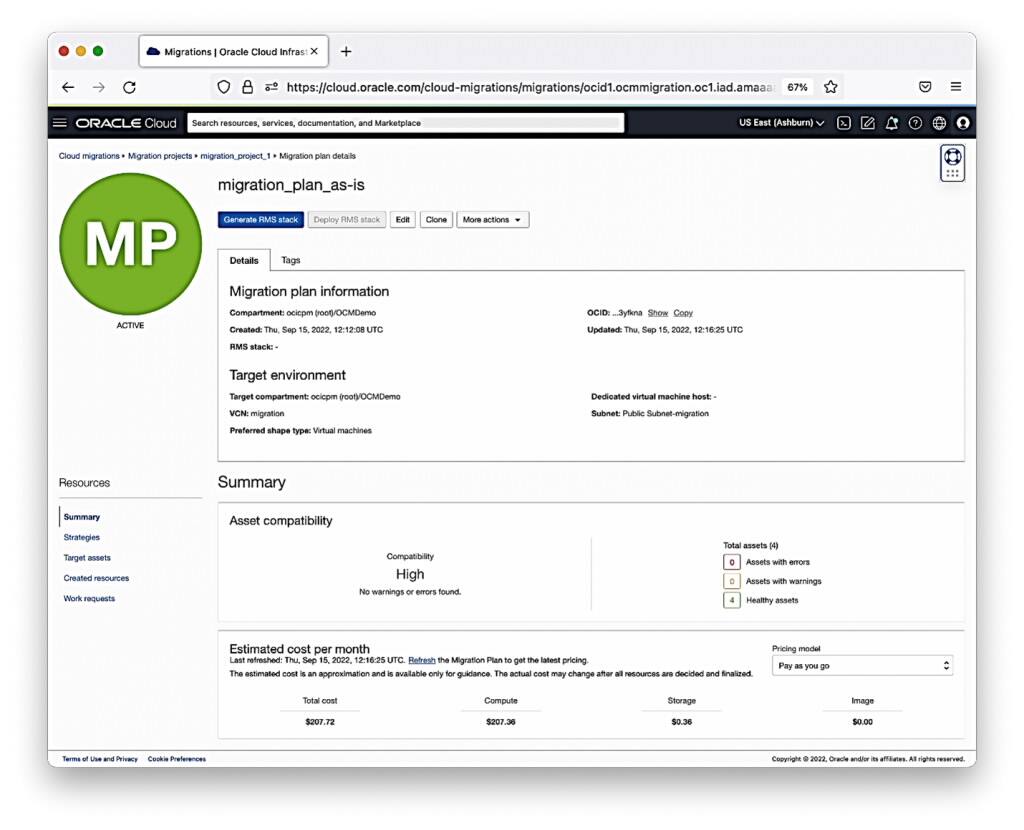
Task: Open the Help question mark icon
Action: [915, 122]
